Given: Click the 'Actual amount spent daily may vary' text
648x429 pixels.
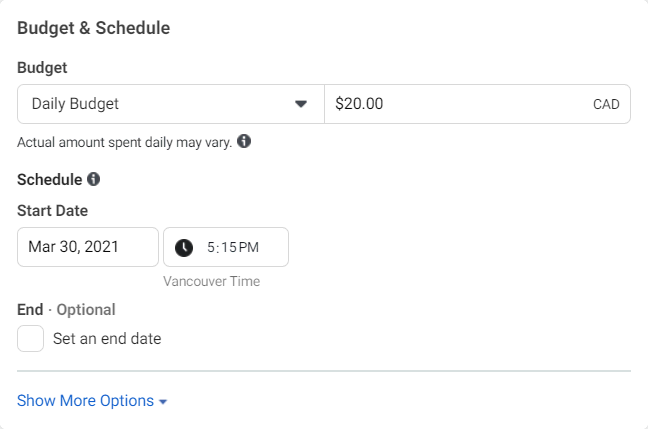Looking at the screenshot, I should coord(124,142).
